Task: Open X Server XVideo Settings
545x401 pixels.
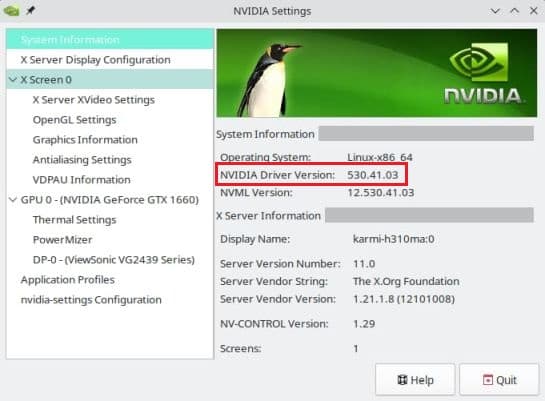Action: pos(93,100)
